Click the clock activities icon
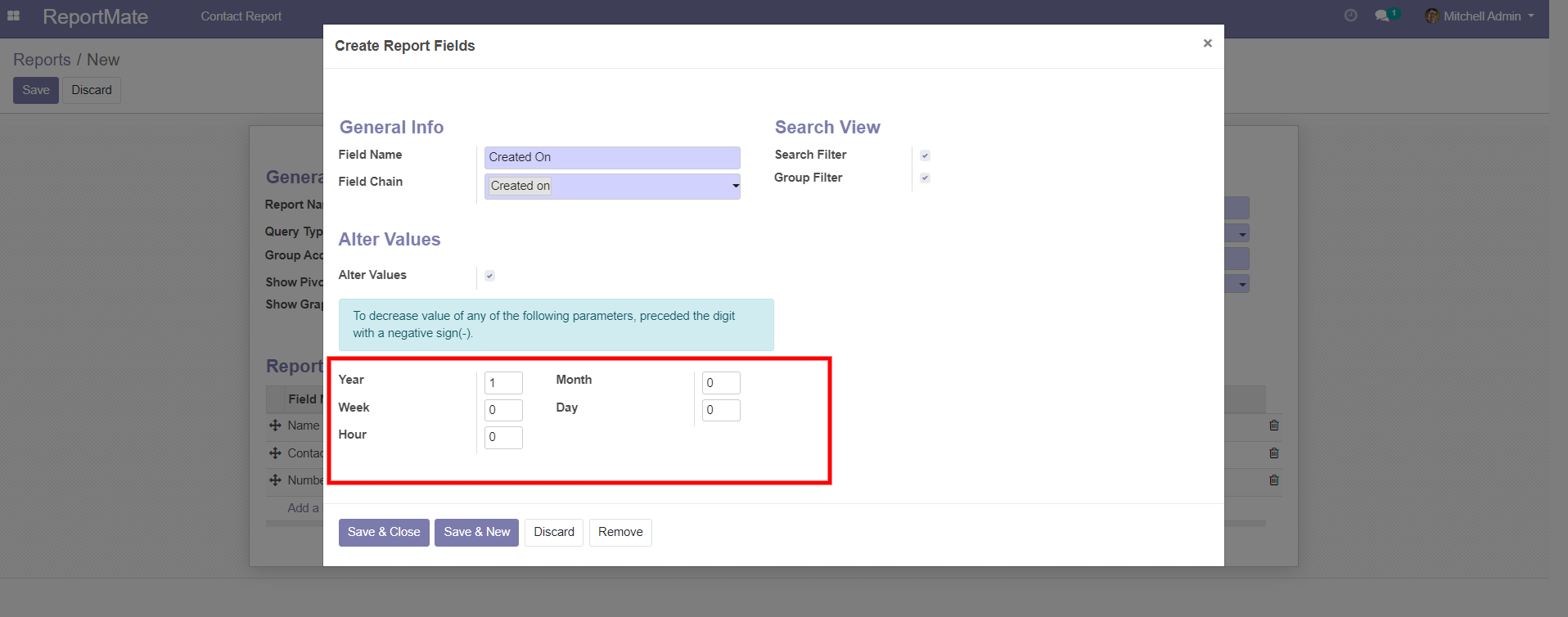 click(1350, 16)
